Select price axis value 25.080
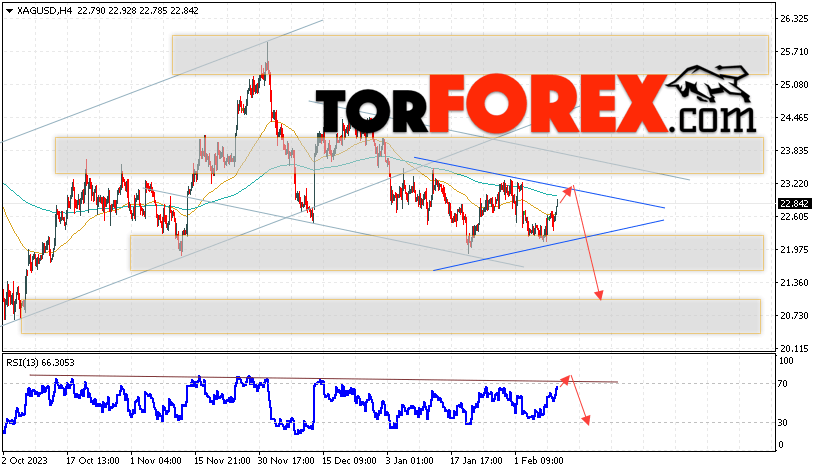Viewport: 816px width, 472px height. (x=794, y=84)
